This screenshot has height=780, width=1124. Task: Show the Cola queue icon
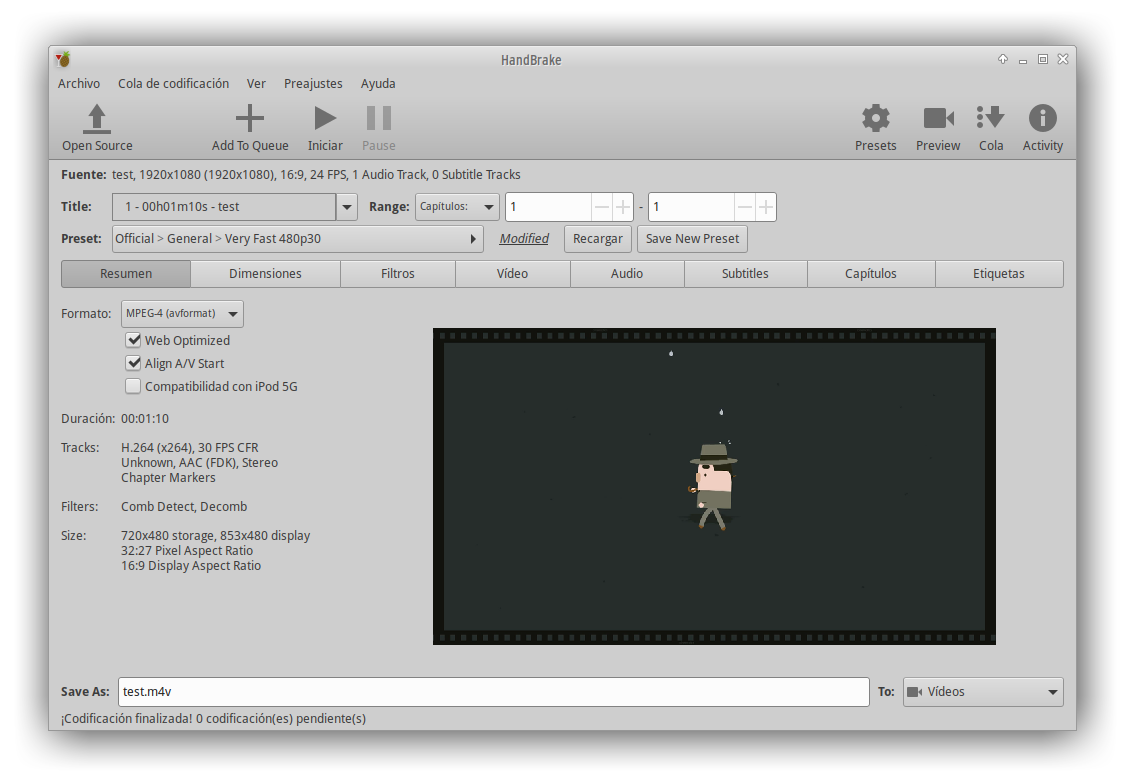click(991, 119)
